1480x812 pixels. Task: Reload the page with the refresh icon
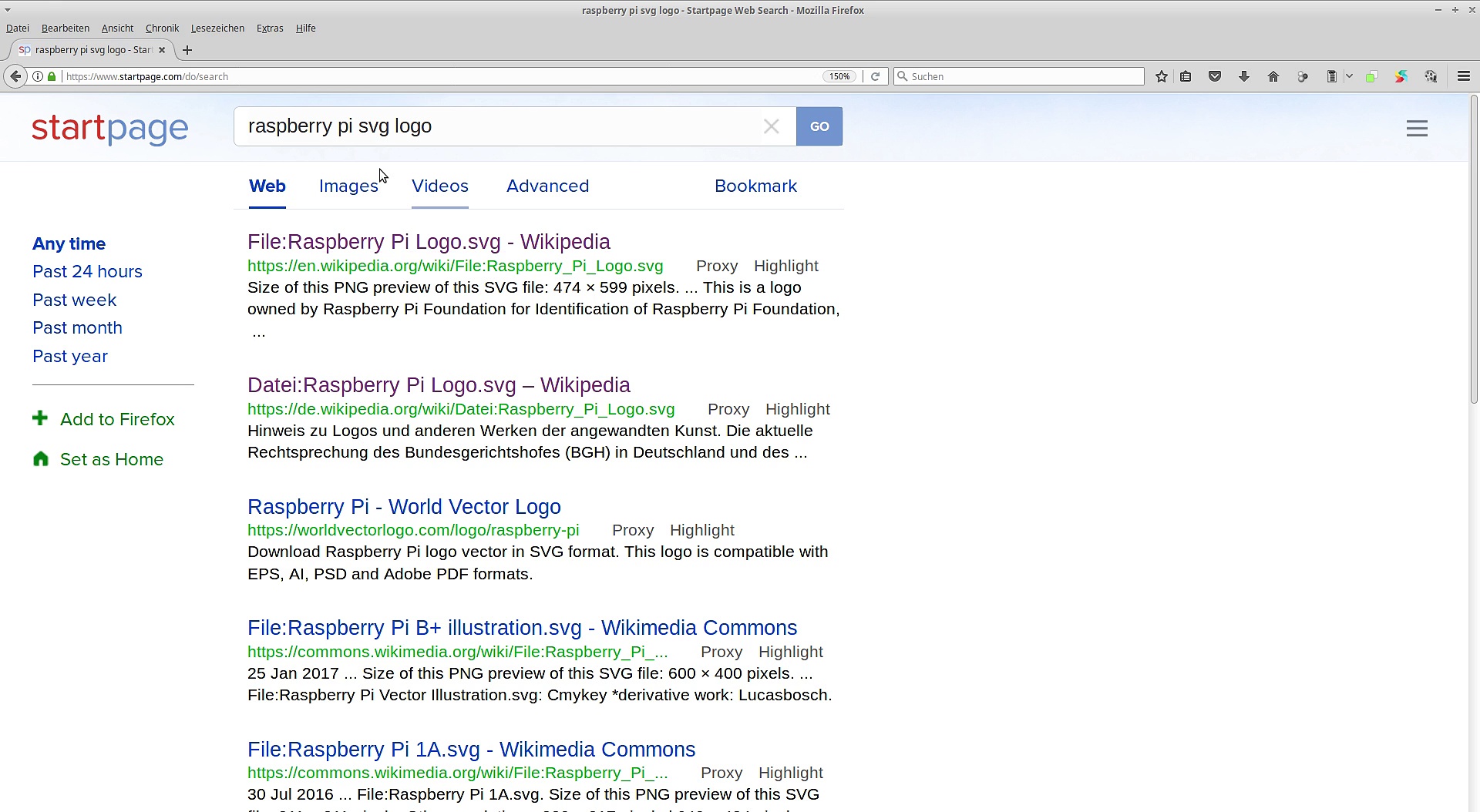(x=875, y=76)
